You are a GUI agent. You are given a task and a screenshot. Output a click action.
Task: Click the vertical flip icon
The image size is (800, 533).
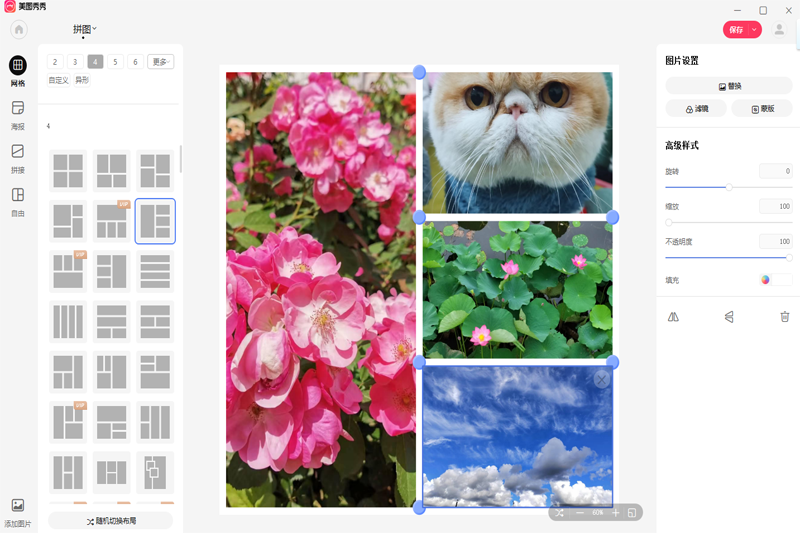click(729, 317)
